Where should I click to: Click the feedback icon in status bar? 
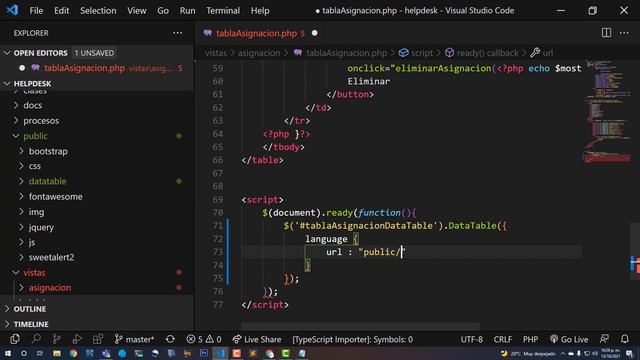click(604, 339)
